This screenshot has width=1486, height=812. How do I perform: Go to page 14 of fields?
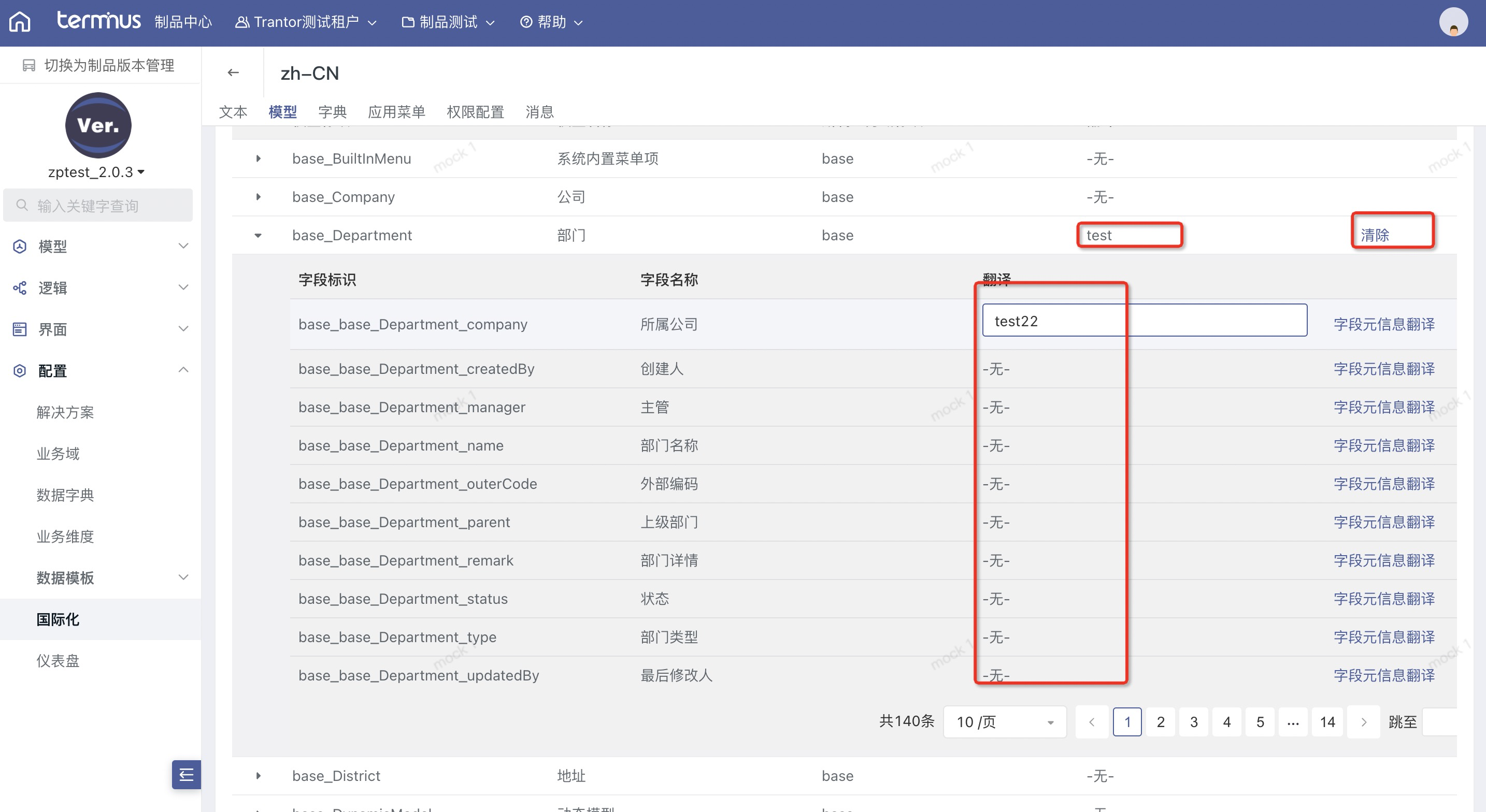[x=1327, y=722]
